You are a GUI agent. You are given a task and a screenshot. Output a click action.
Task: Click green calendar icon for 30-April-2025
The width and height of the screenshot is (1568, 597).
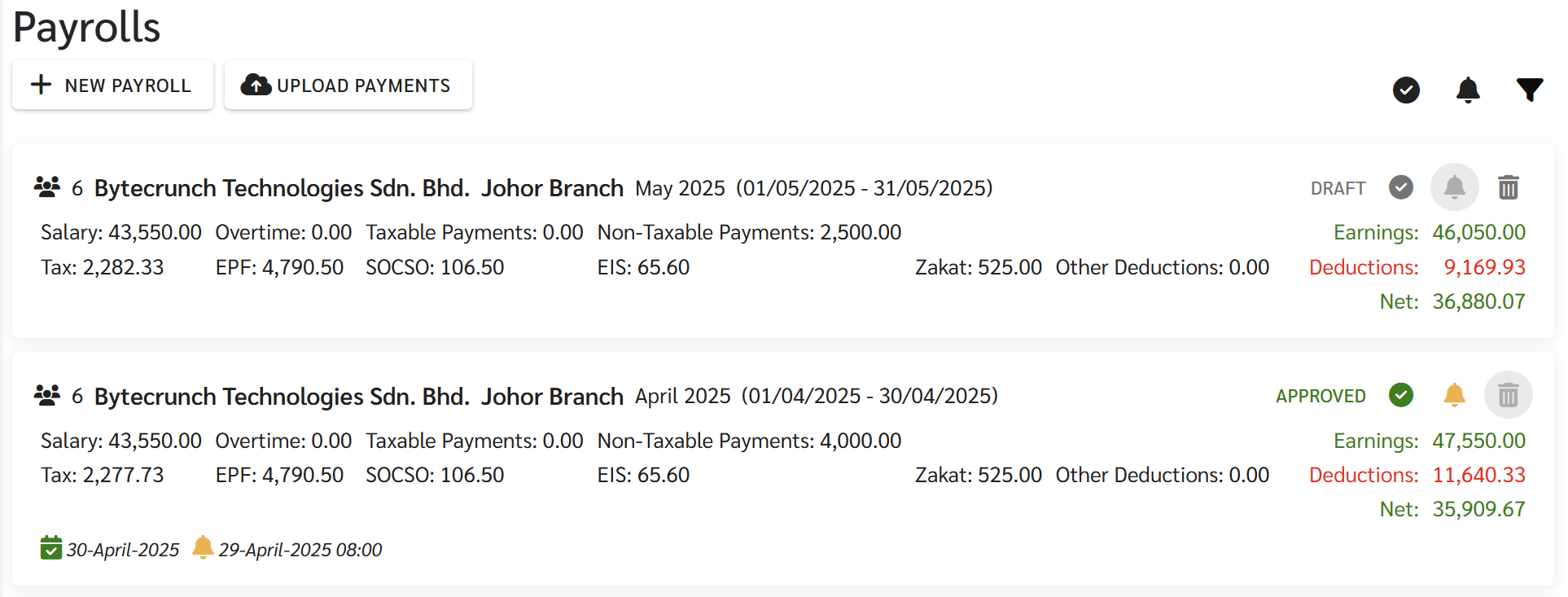[x=50, y=548]
